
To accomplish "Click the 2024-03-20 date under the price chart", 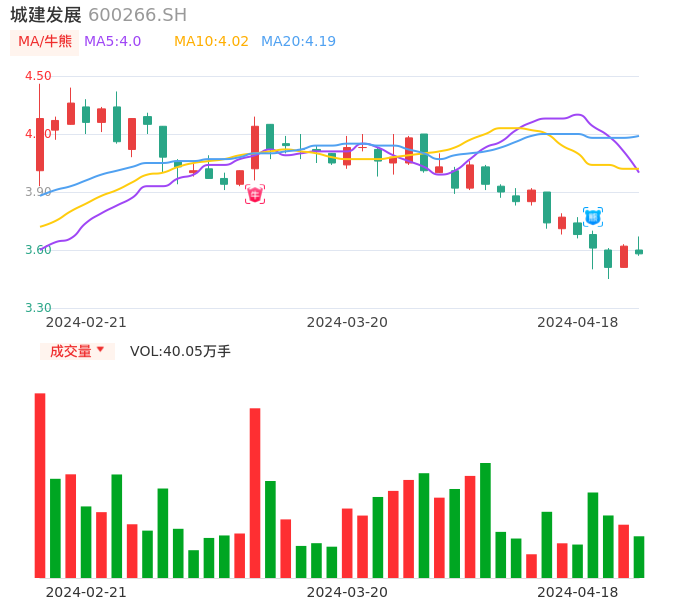I will coord(347,322).
